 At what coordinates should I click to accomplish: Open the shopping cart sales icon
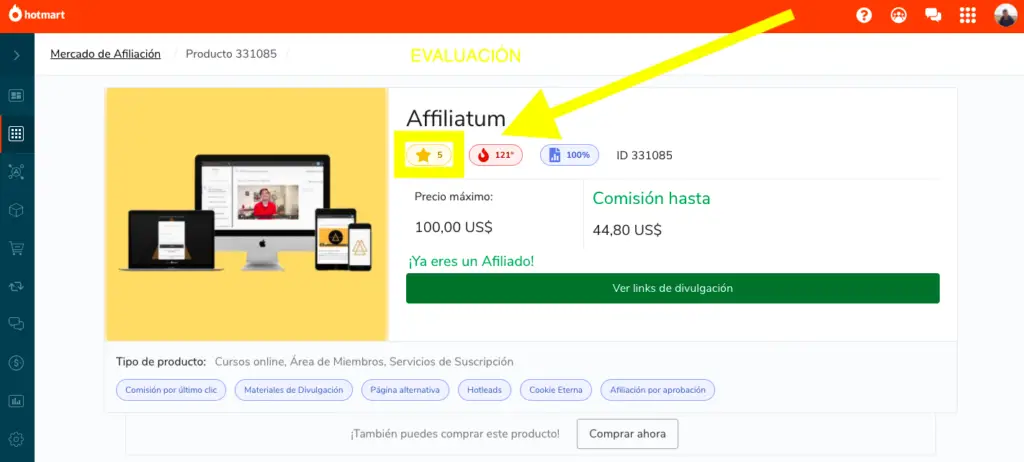tap(16, 248)
